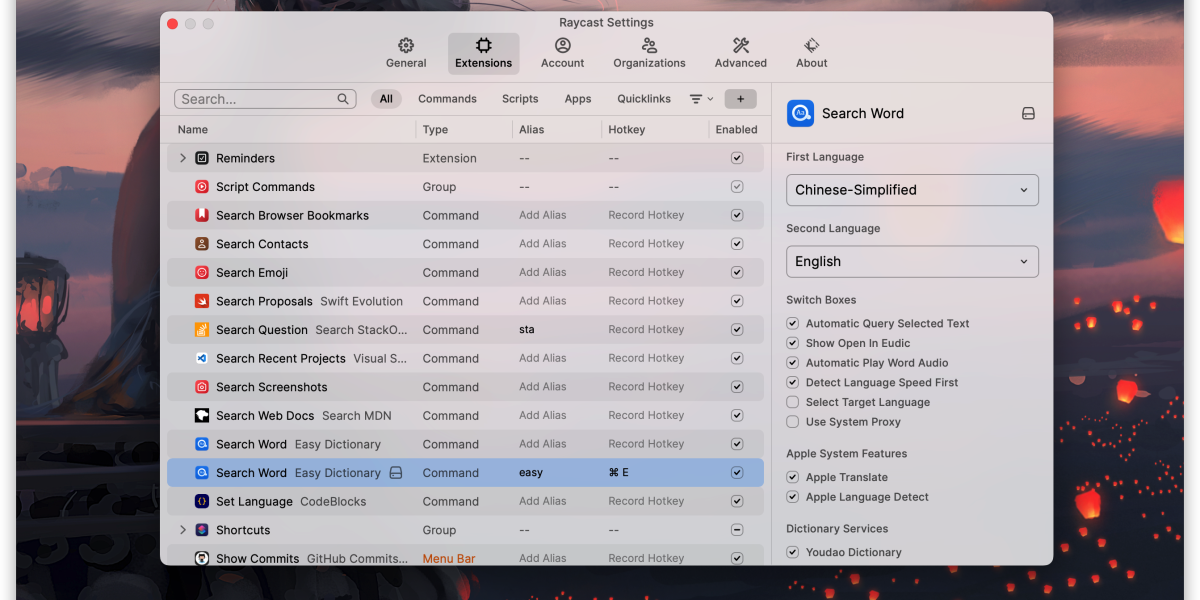Disable Automatic Play Word Audio
Image resolution: width=1200 pixels, height=600 pixels.
coord(793,363)
